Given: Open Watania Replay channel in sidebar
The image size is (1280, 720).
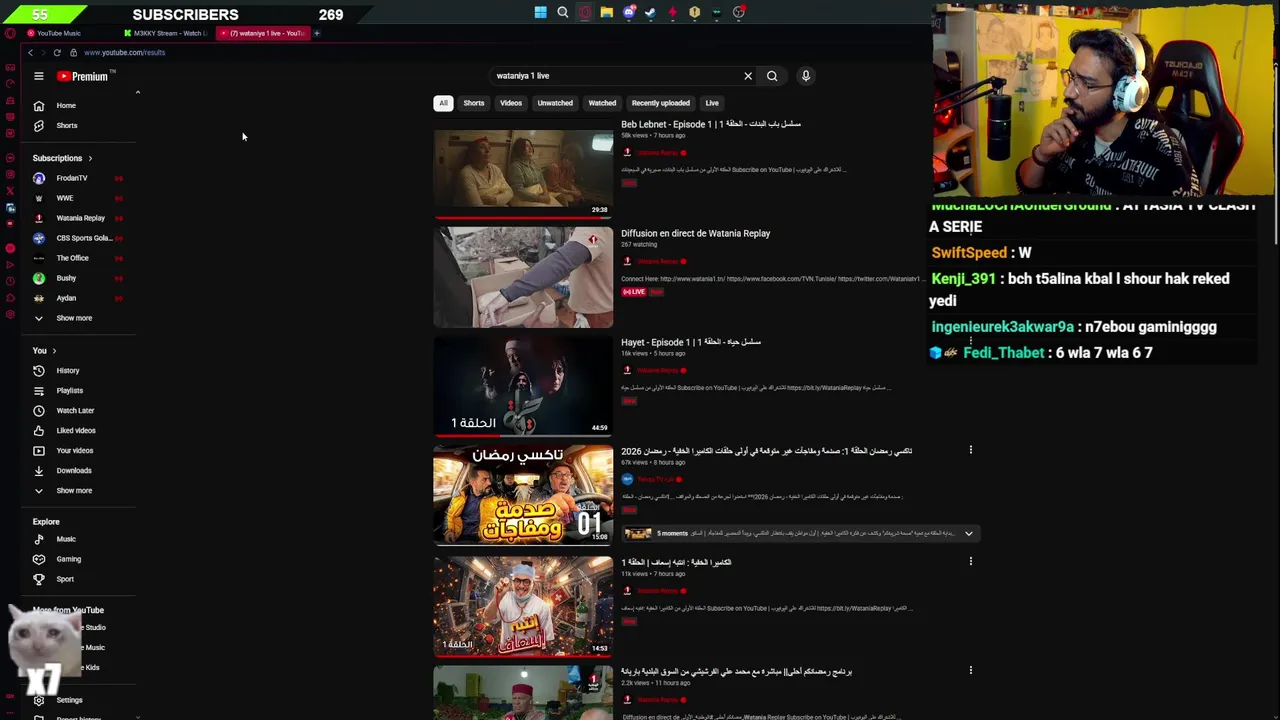Looking at the screenshot, I should click(78, 218).
